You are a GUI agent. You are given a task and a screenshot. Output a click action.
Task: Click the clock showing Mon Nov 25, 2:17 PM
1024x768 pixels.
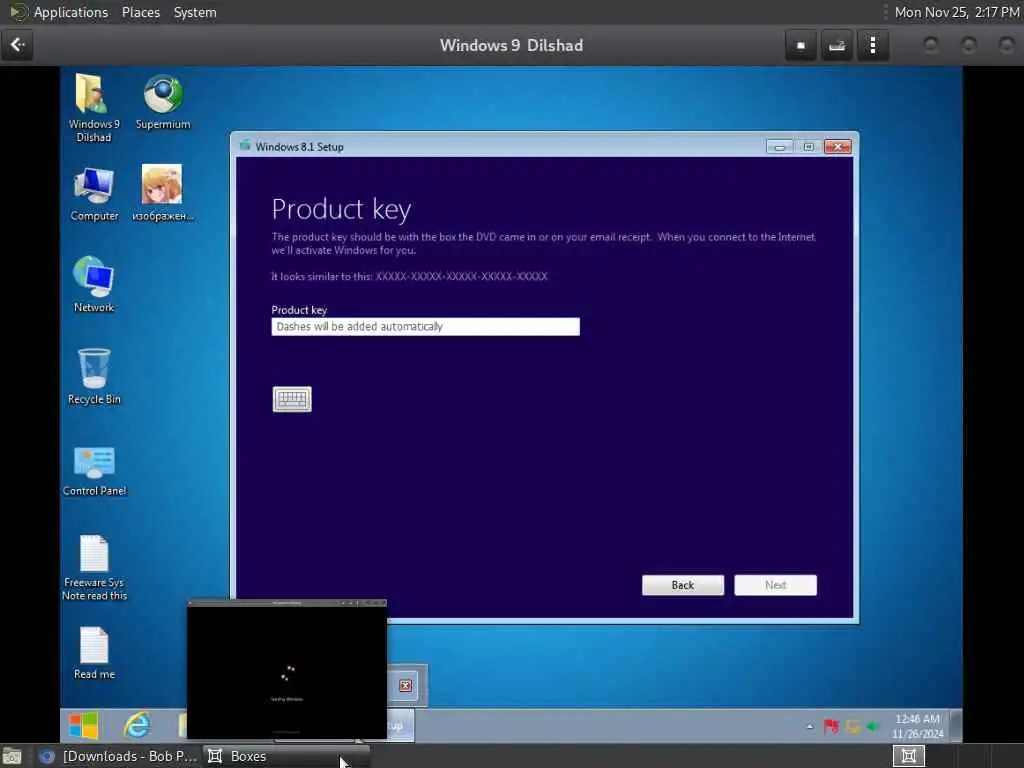957,12
